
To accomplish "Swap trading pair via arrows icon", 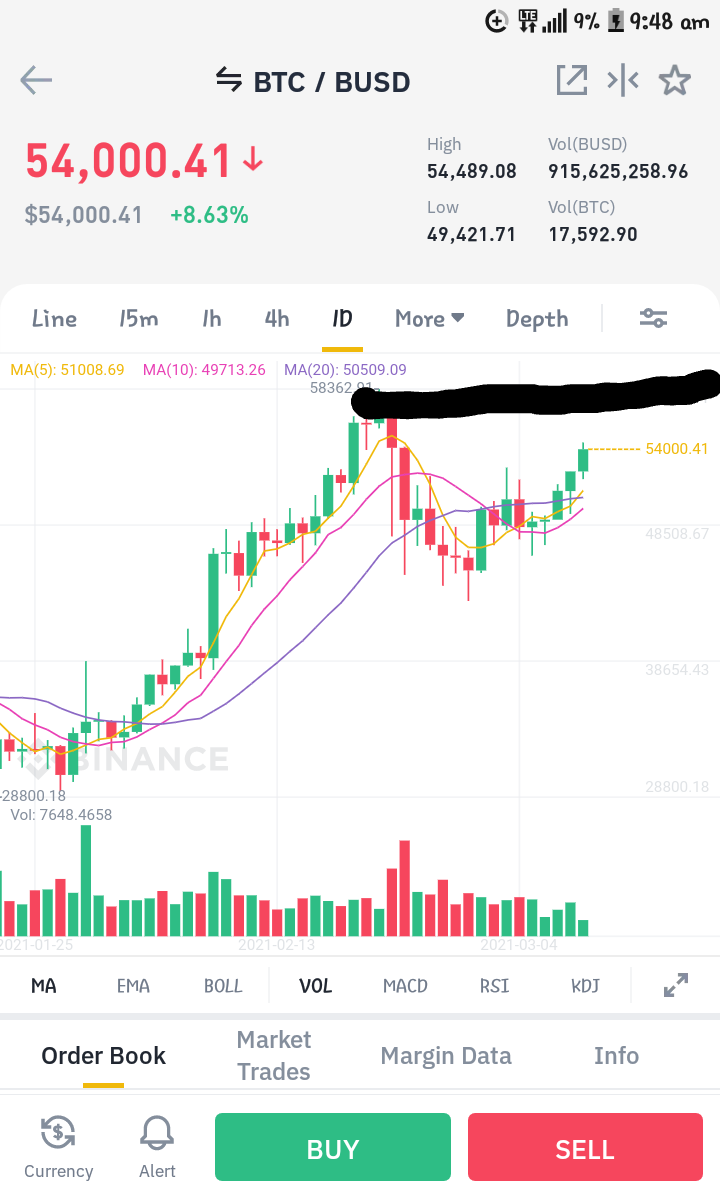I will click(x=229, y=79).
